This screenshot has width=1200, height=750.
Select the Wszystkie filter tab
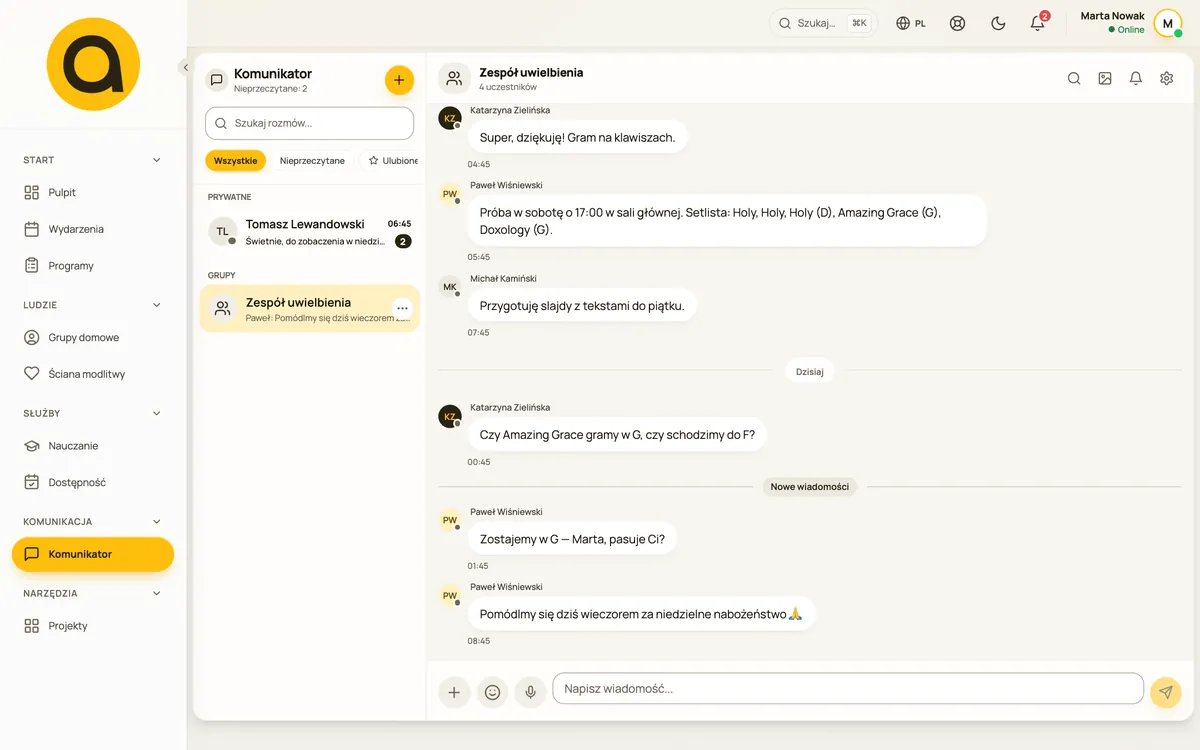[236, 160]
